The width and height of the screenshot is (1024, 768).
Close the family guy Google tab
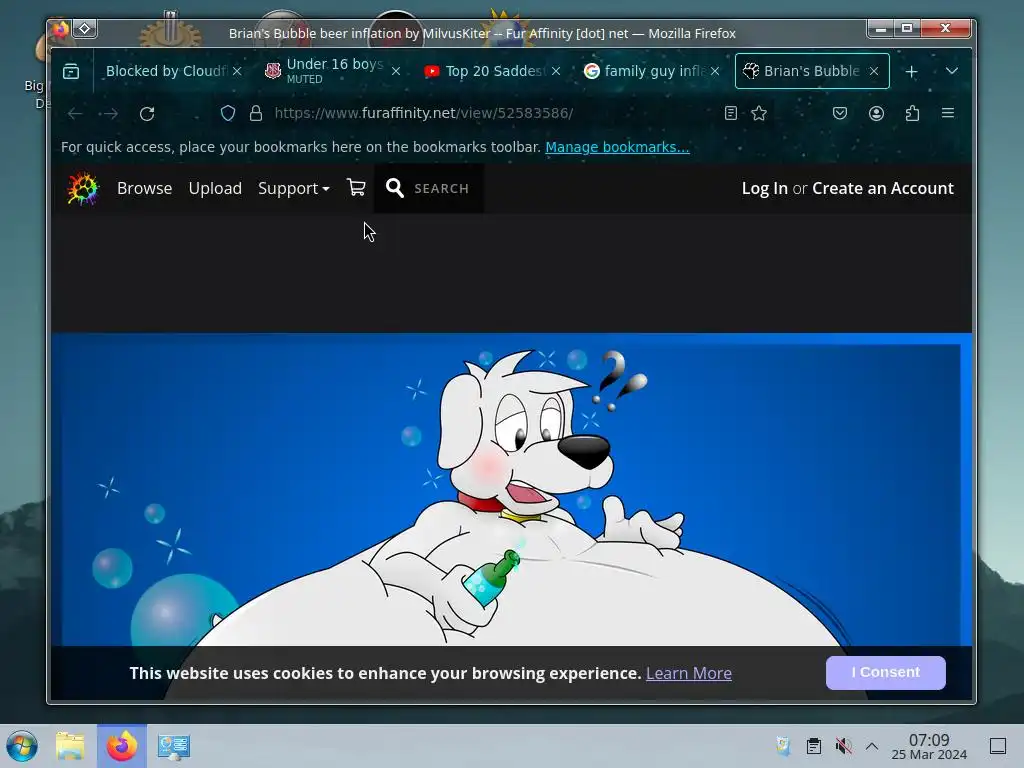(x=715, y=71)
